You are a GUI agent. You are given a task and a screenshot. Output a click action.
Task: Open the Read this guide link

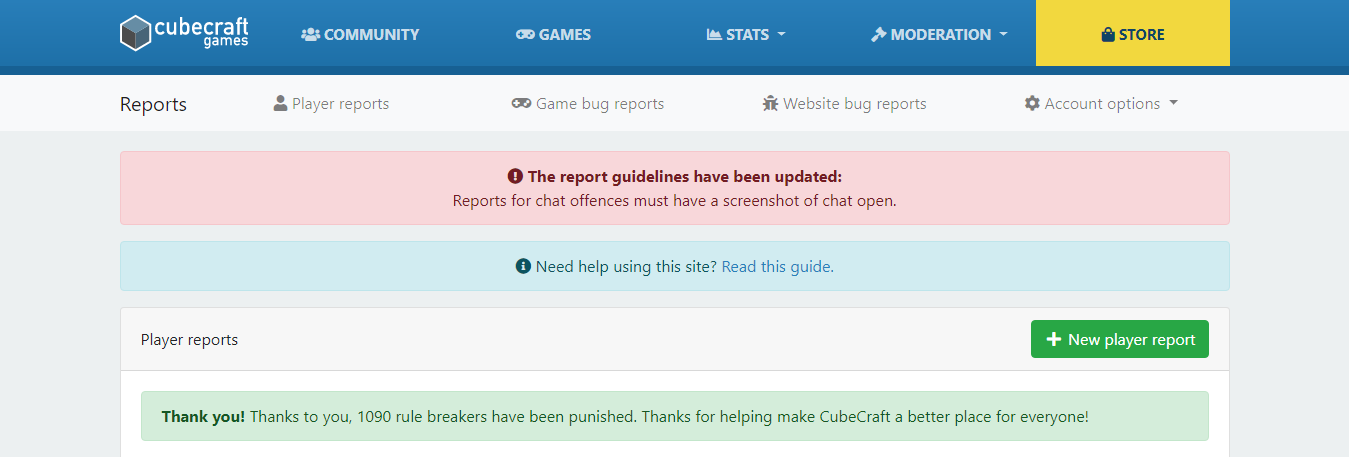pyautogui.click(x=777, y=266)
